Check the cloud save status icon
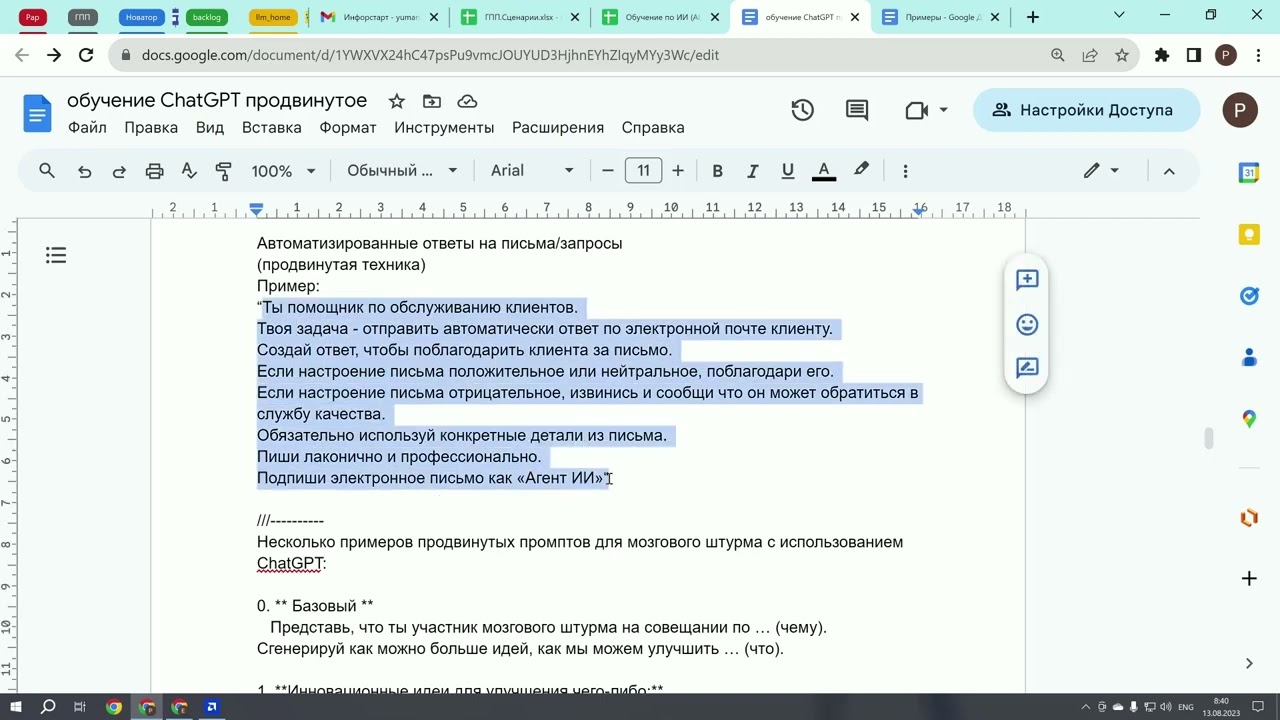The image size is (1280, 720). pyautogui.click(x=467, y=101)
